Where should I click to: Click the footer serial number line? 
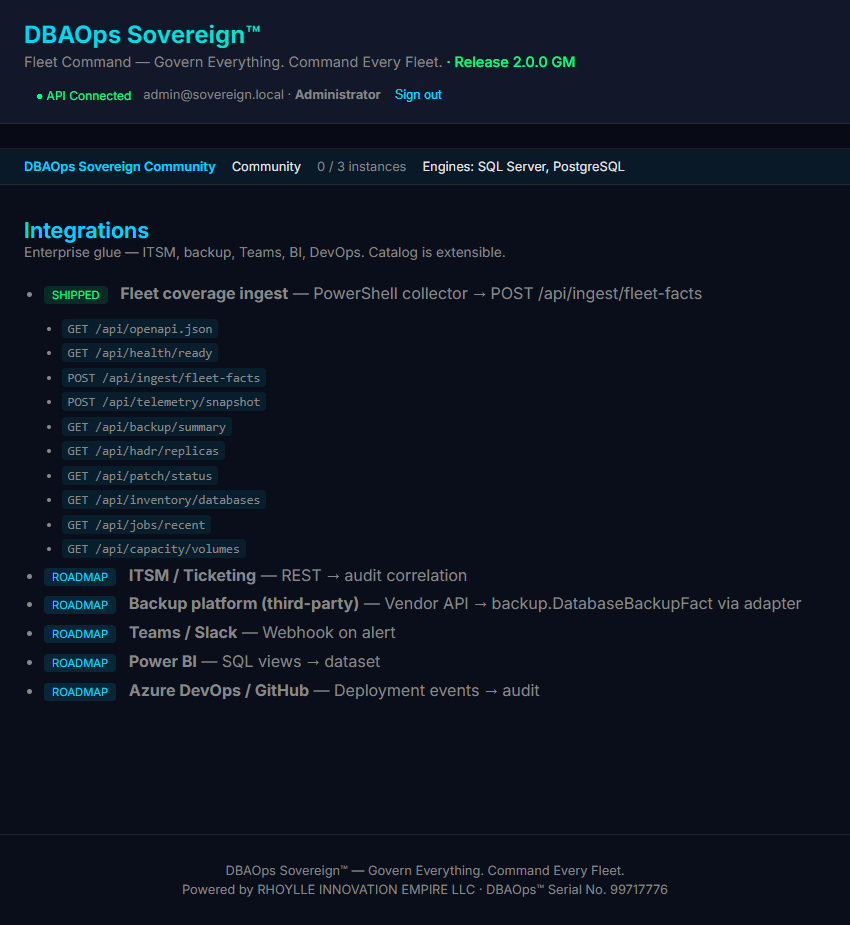coord(425,889)
